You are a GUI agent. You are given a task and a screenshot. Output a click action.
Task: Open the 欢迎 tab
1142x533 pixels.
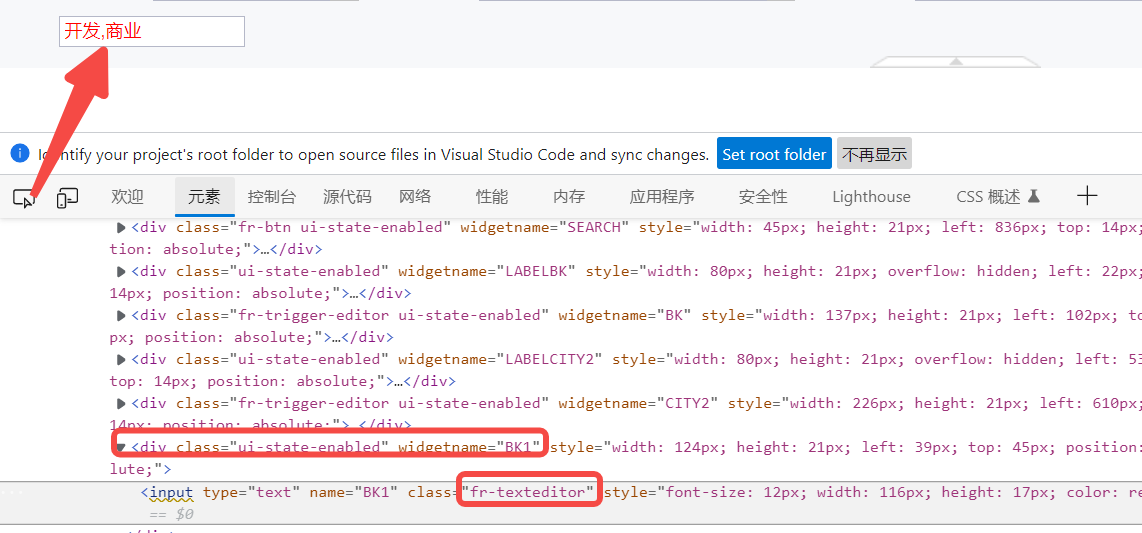(x=127, y=197)
